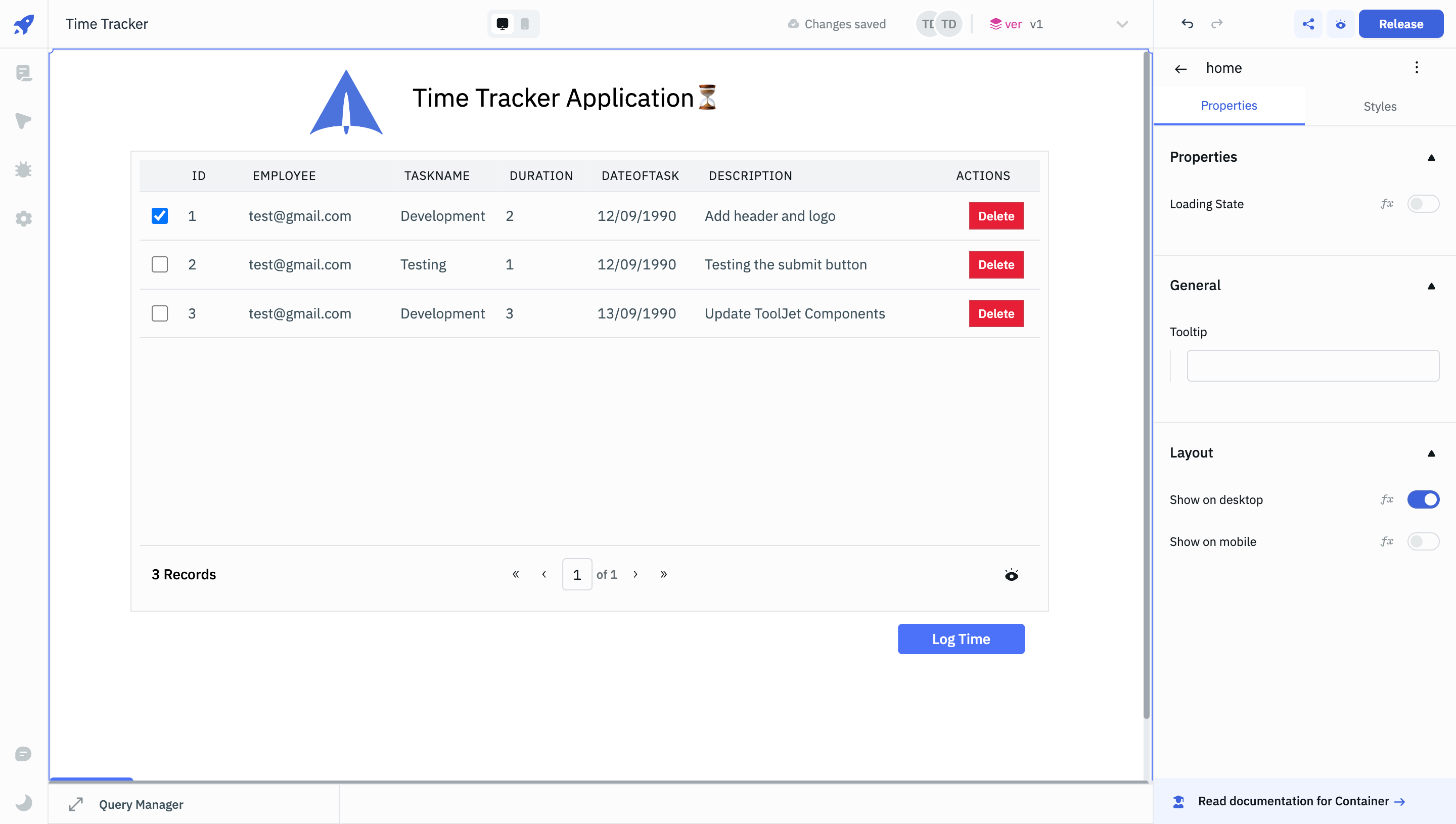Viewport: 1456px width, 824px height.
Task: Click the Log Time button
Action: [961, 639]
